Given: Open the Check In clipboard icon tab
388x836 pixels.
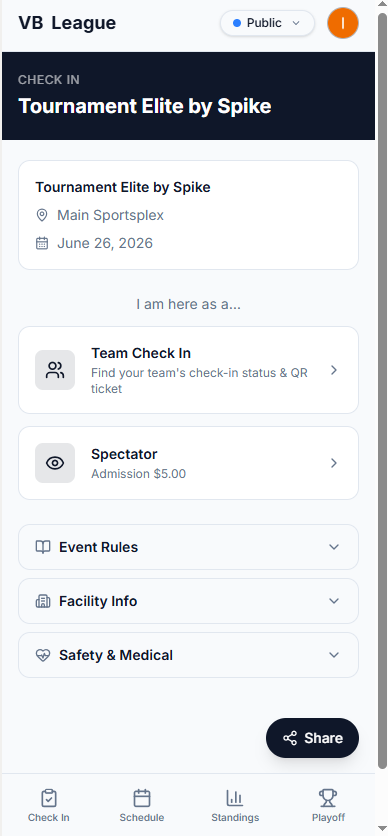Looking at the screenshot, I should tap(48, 798).
